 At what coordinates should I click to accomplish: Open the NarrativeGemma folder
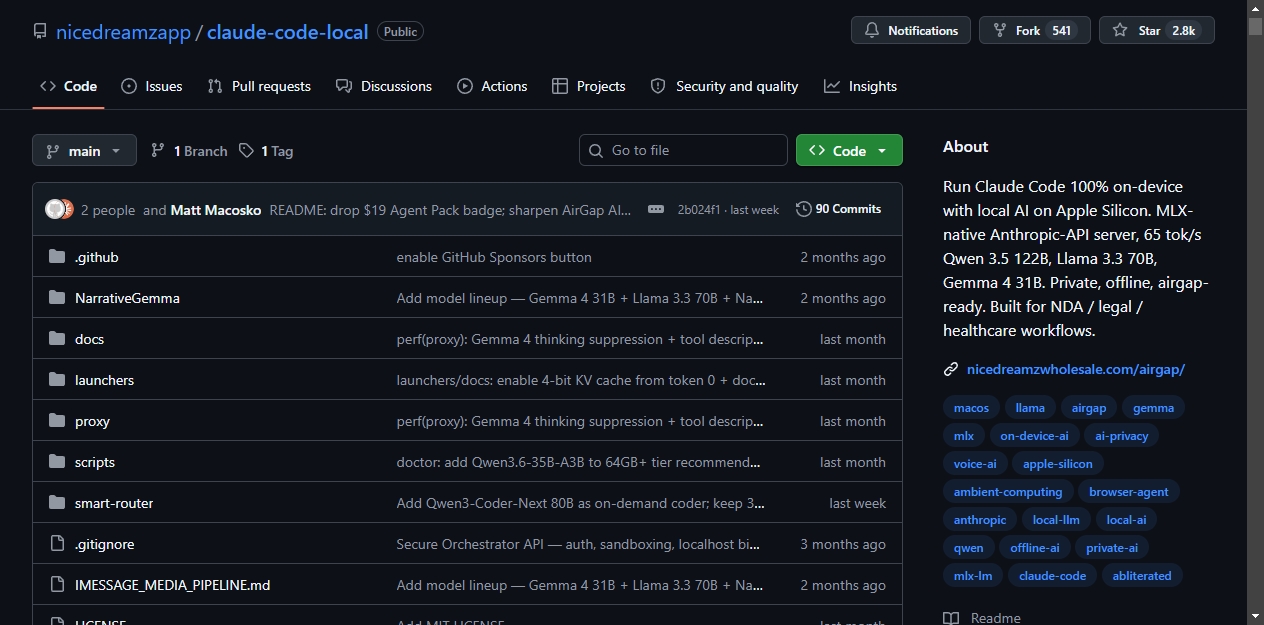127,298
